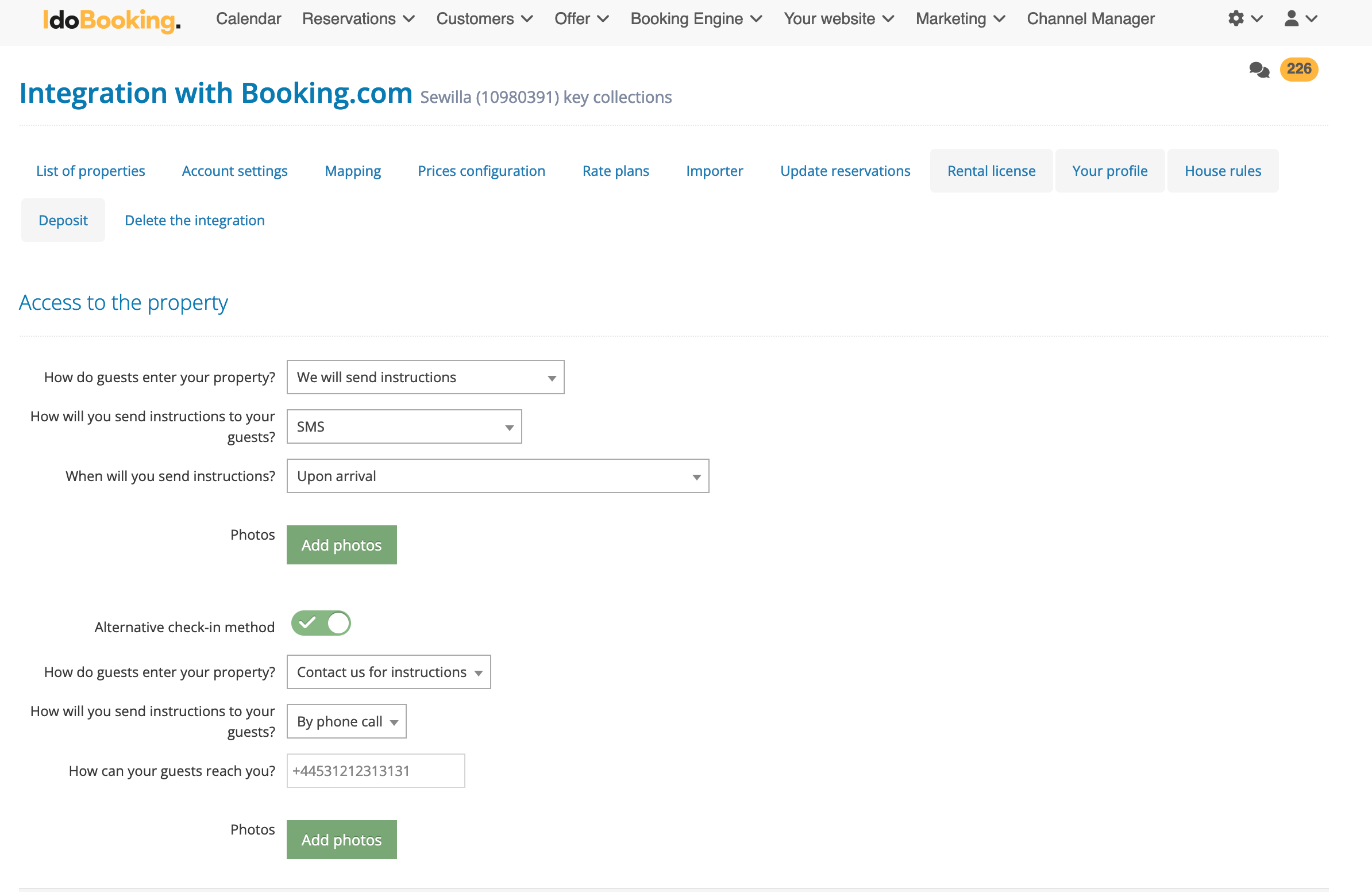The width and height of the screenshot is (1372, 892).
Task: Click the IdoBooking logo
Action: [111, 20]
